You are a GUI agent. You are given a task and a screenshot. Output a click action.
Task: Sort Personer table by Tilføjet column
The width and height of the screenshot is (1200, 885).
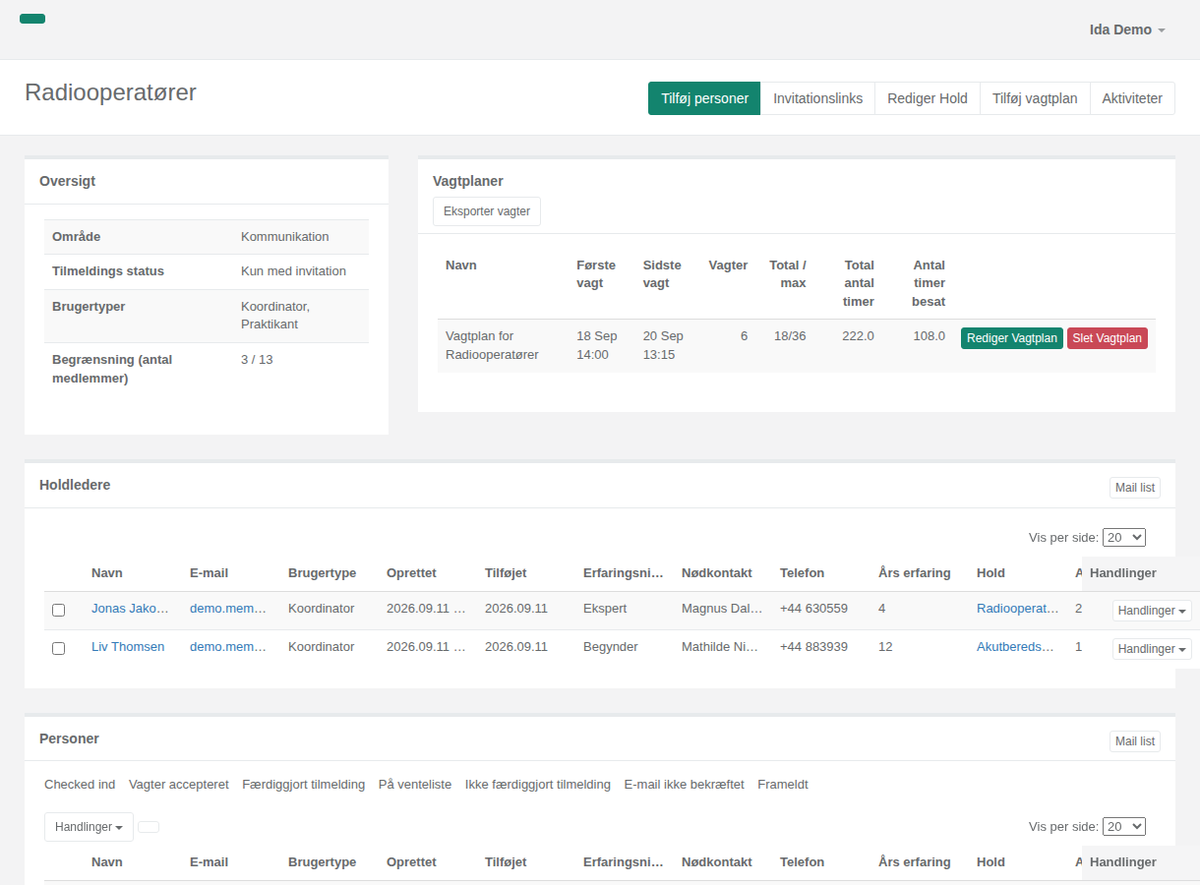tap(506, 862)
